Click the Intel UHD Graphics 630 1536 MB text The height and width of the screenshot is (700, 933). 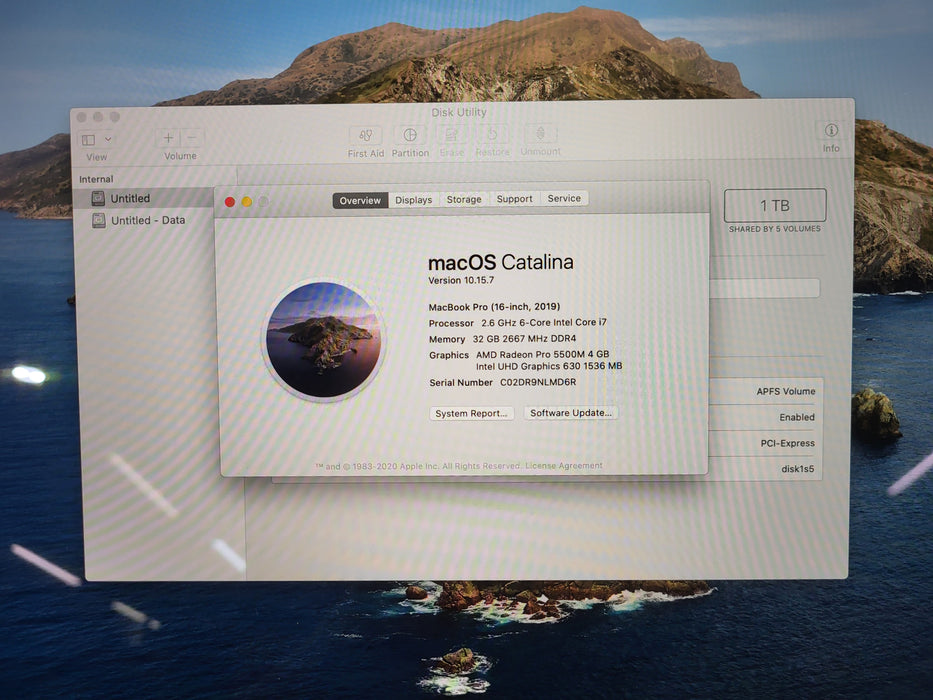(549, 366)
